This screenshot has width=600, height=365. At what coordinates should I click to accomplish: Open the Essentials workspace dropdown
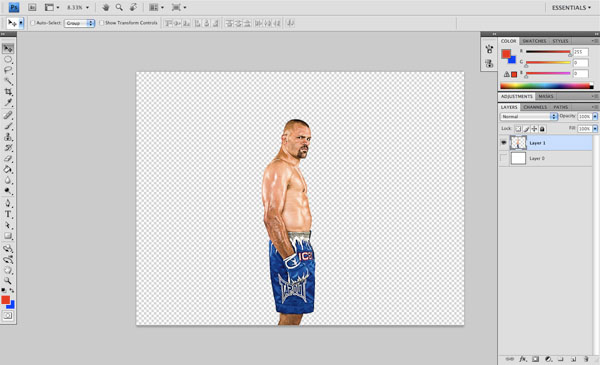coord(571,8)
